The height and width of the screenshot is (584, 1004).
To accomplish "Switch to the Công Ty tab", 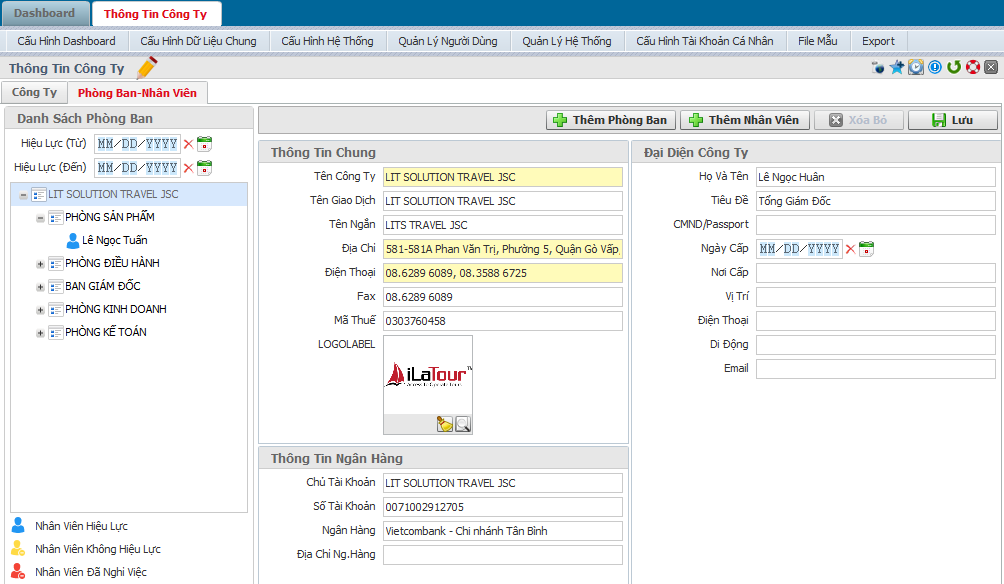I will (35, 92).
